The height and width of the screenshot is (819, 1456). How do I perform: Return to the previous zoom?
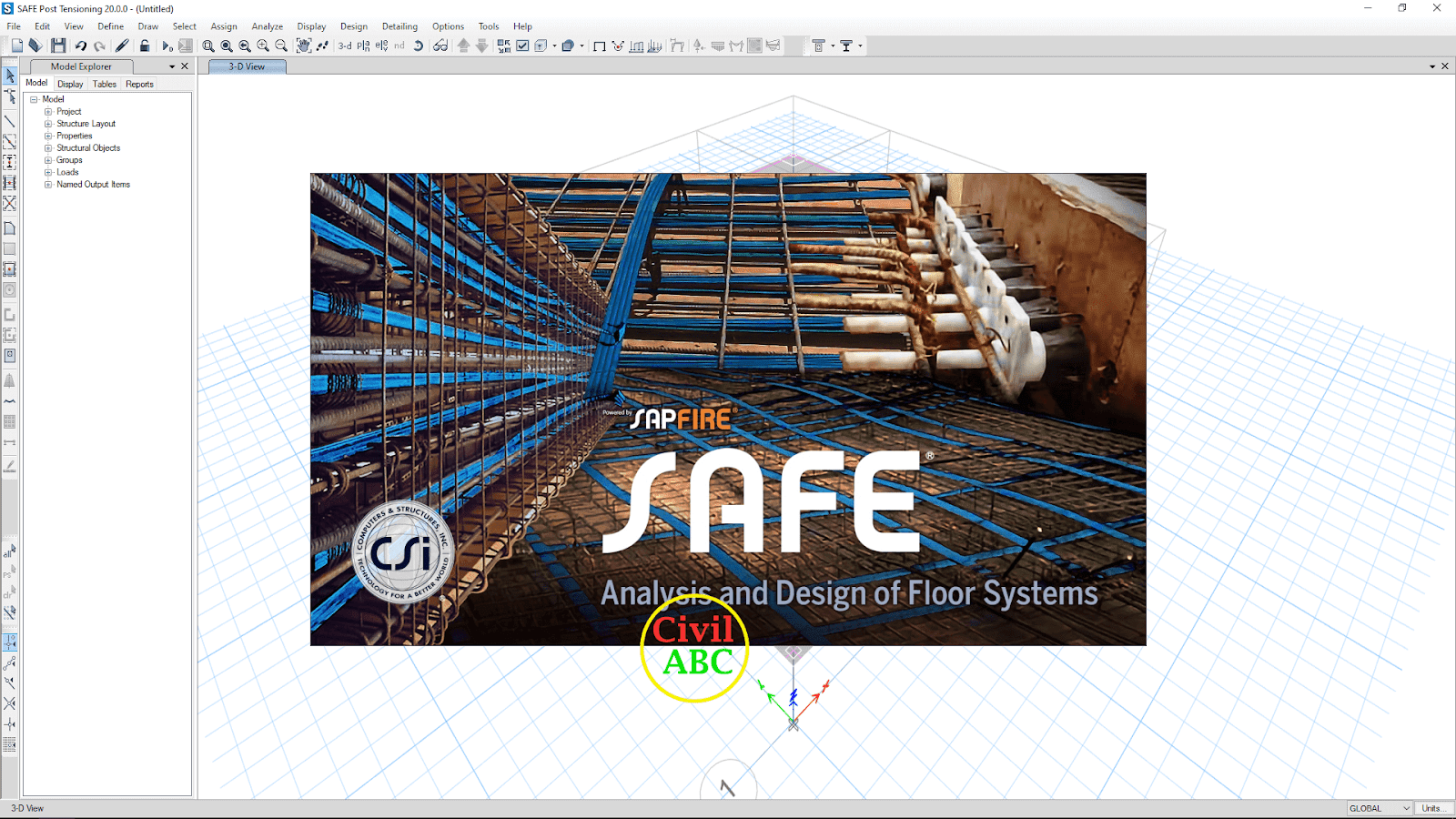click(x=245, y=45)
